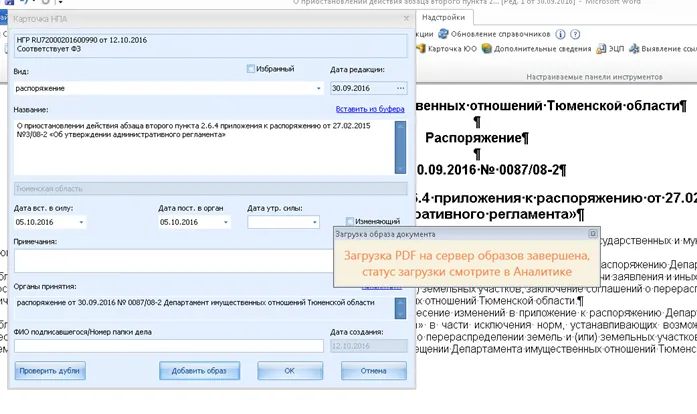Click the Органы принятия scrollbar up arrow
This screenshot has width=697, height=414.
pyautogui.click(x=400, y=303)
